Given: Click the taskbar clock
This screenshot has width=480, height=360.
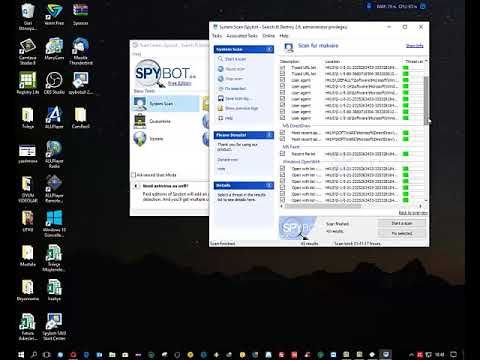Looking at the screenshot, I should [x=439, y=355].
